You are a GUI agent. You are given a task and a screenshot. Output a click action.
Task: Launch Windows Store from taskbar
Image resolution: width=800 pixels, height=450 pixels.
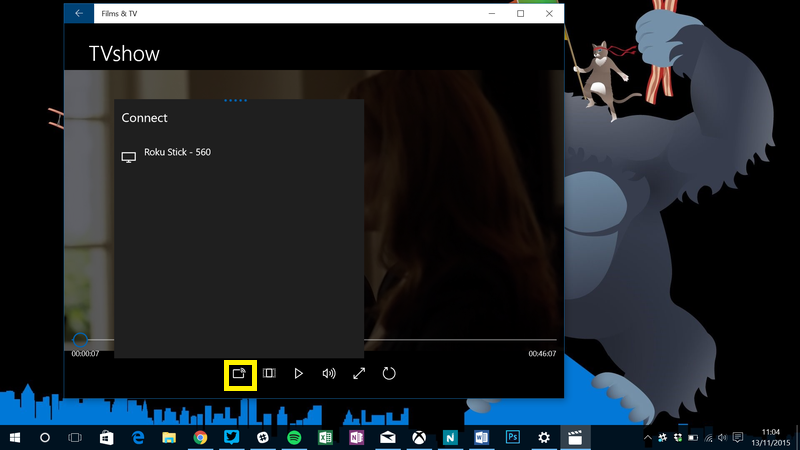click(x=107, y=438)
